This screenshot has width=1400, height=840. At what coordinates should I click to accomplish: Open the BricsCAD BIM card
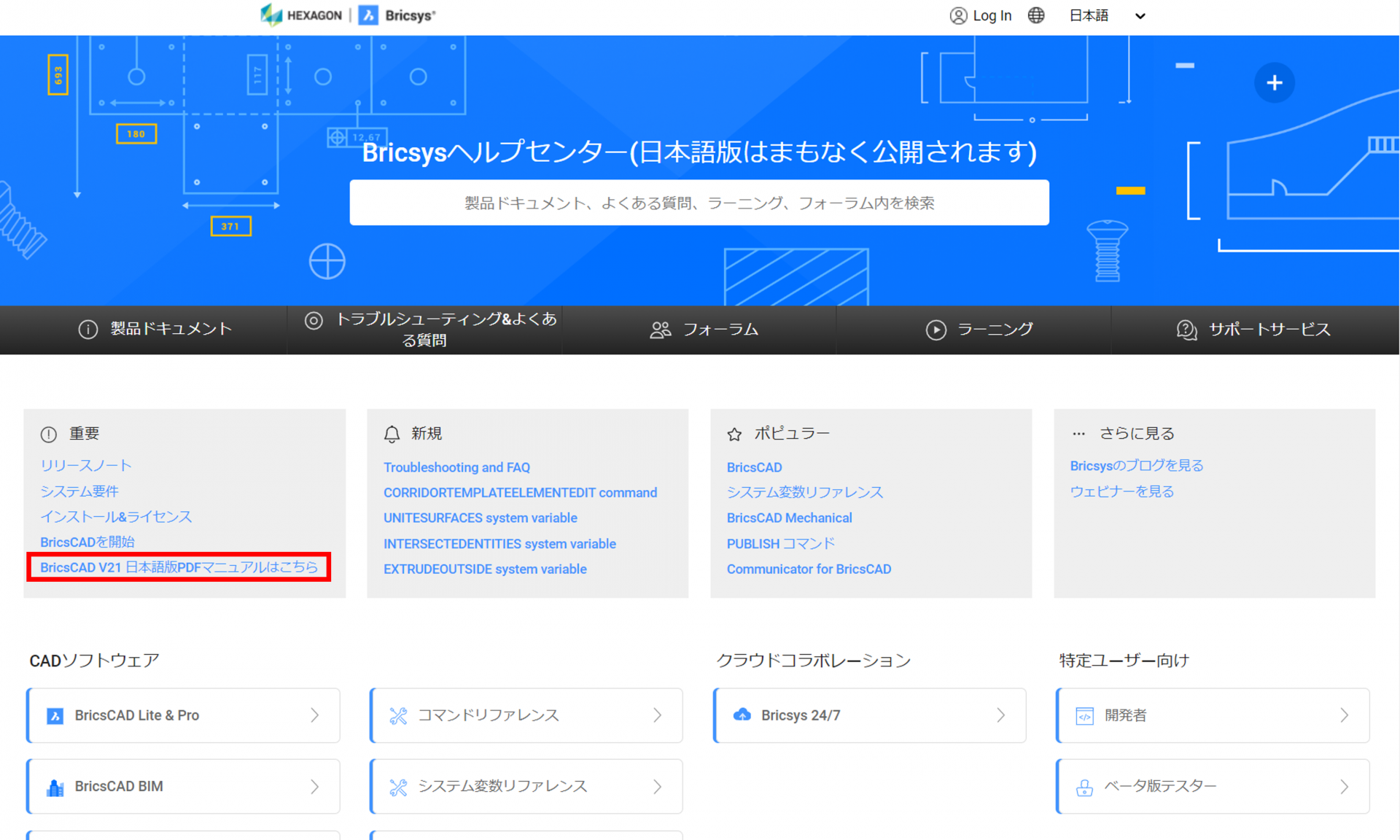(183, 786)
